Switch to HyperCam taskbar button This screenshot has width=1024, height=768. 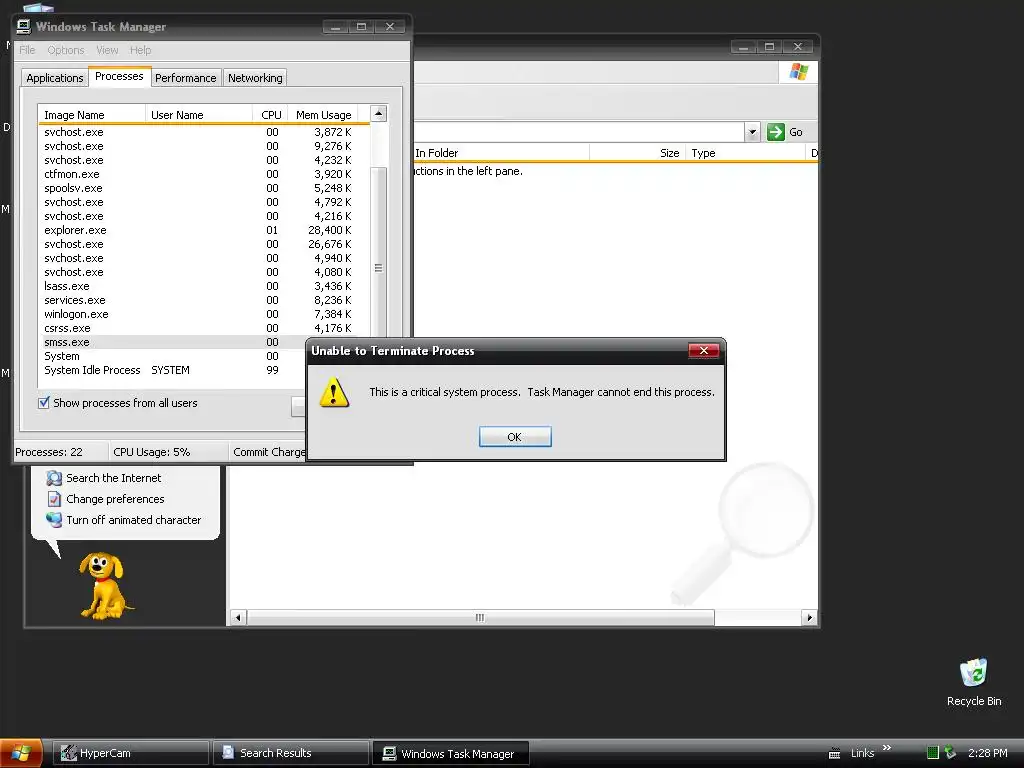point(131,753)
